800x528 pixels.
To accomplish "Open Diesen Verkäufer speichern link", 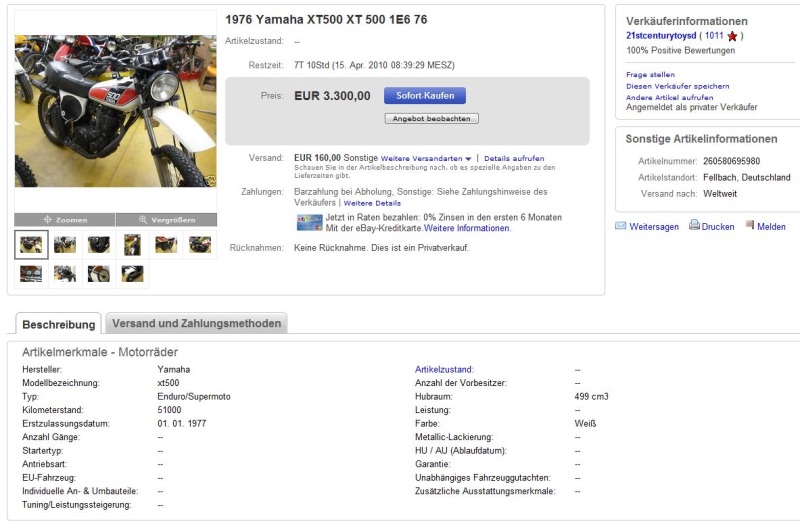I will tap(677, 86).
